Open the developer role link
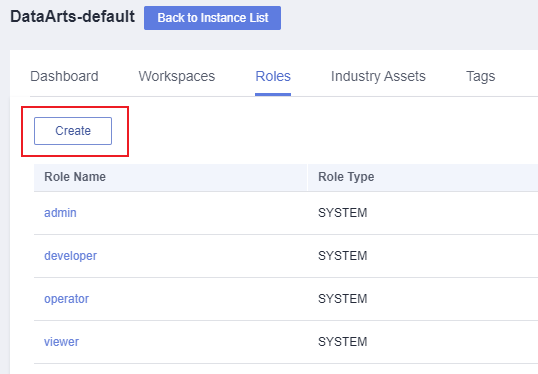Viewport: 538px width, 374px height. (70, 256)
